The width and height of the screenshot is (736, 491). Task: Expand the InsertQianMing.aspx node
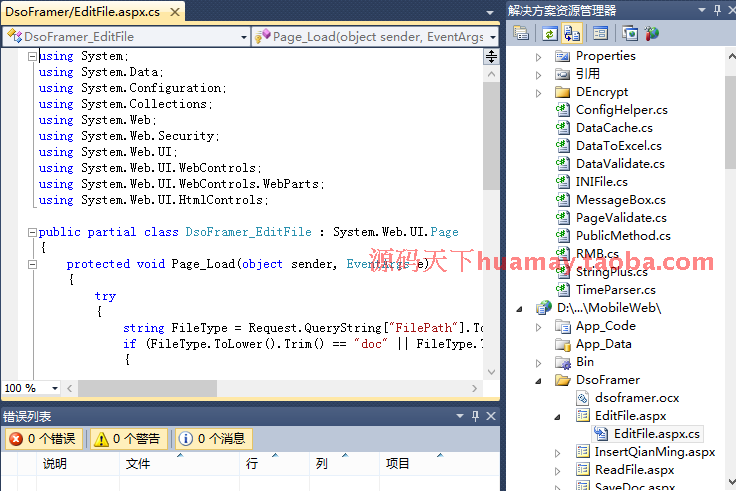click(x=557, y=453)
